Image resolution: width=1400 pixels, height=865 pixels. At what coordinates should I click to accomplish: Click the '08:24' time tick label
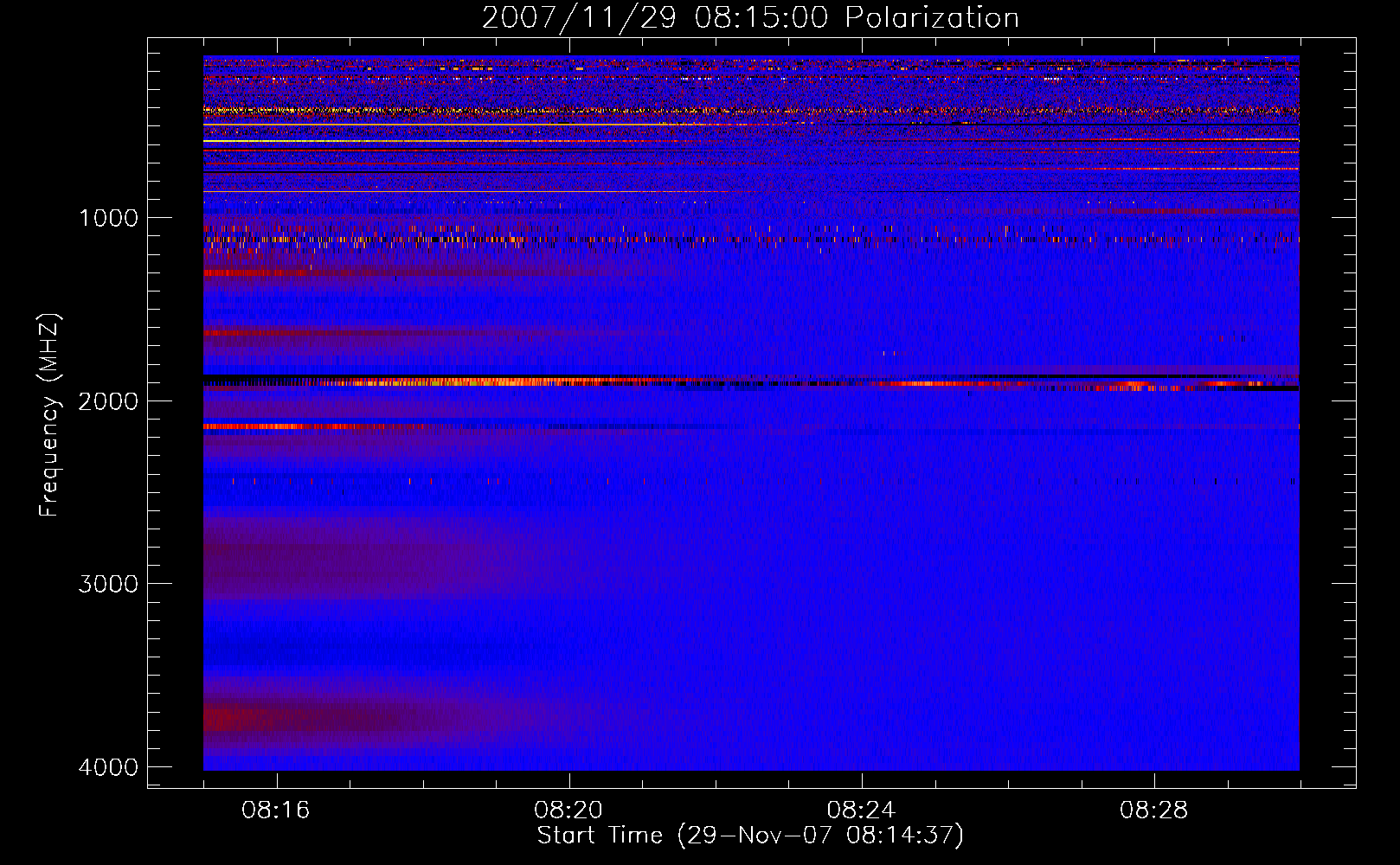click(x=861, y=811)
